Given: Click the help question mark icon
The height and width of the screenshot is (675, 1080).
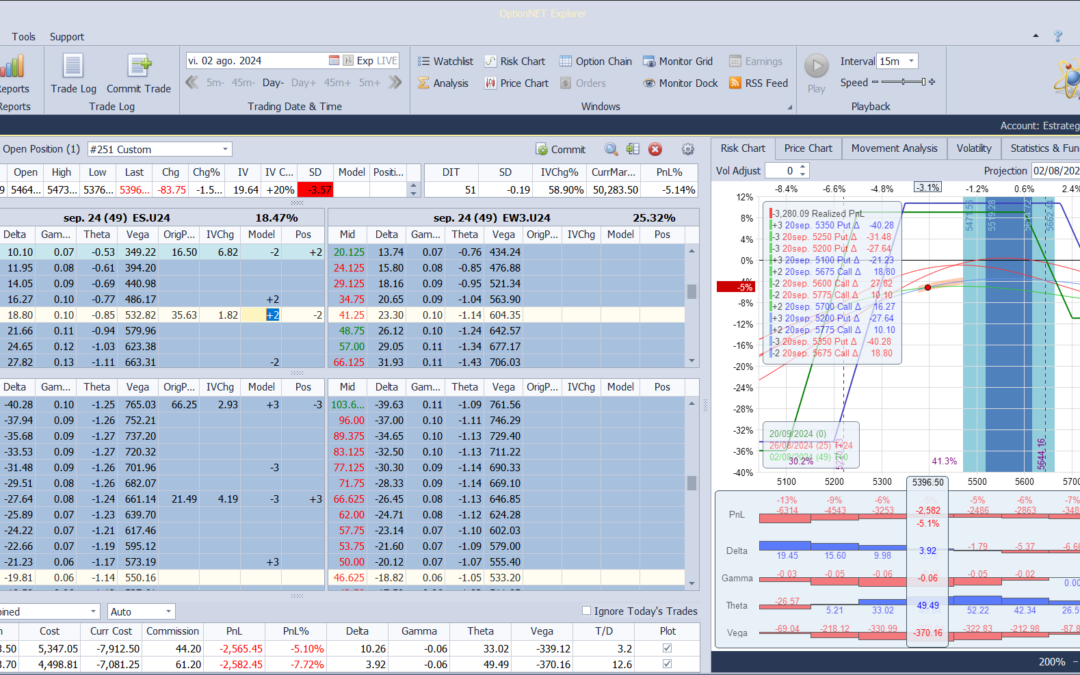Looking at the screenshot, I should click(x=1059, y=37).
